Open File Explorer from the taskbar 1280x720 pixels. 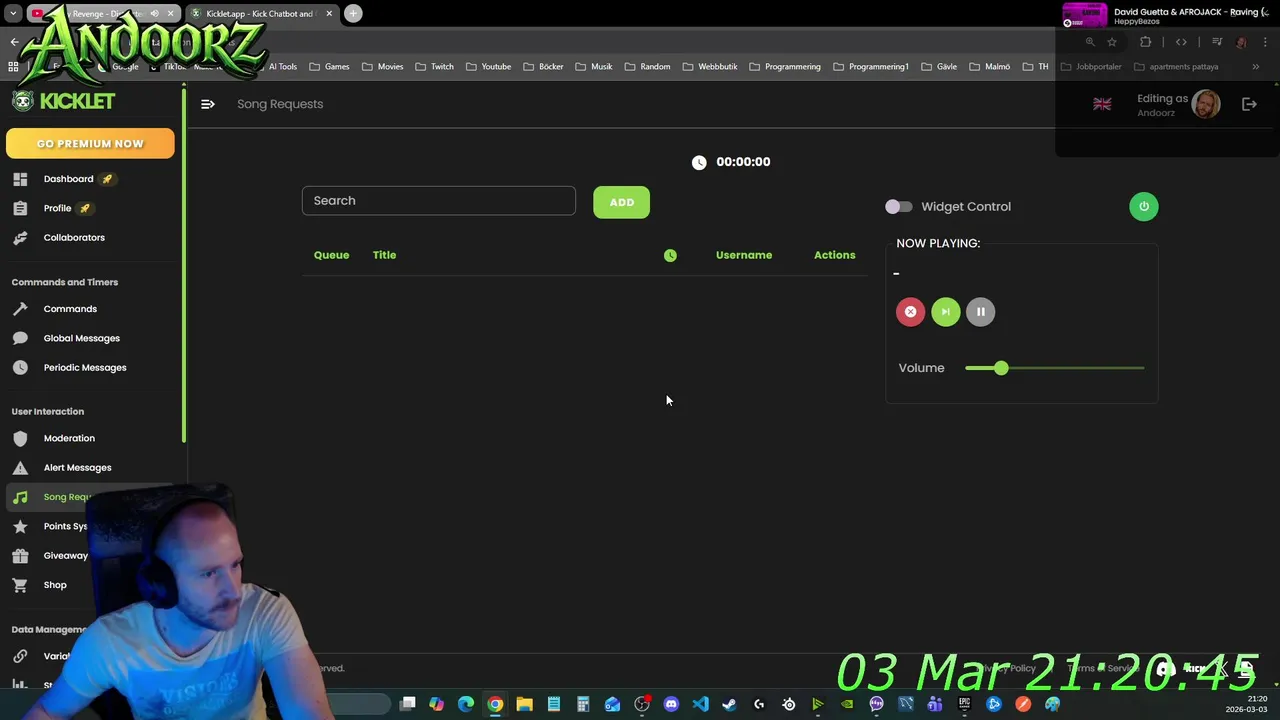click(x=524, y=704)
